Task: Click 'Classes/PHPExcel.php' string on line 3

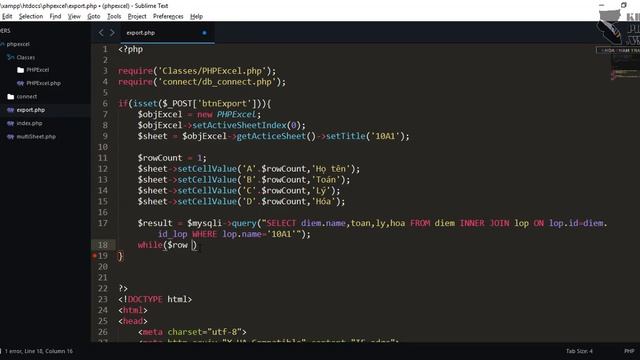Action: (212, 71)
